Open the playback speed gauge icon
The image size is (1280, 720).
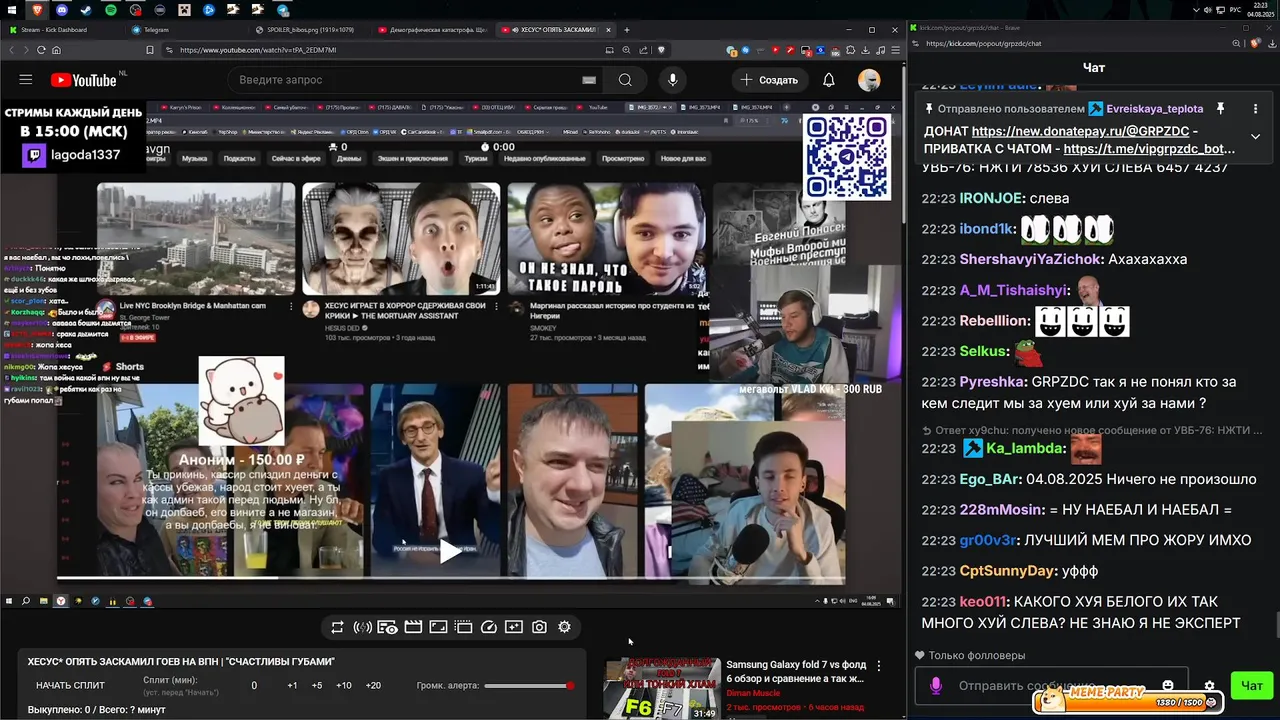489,627
